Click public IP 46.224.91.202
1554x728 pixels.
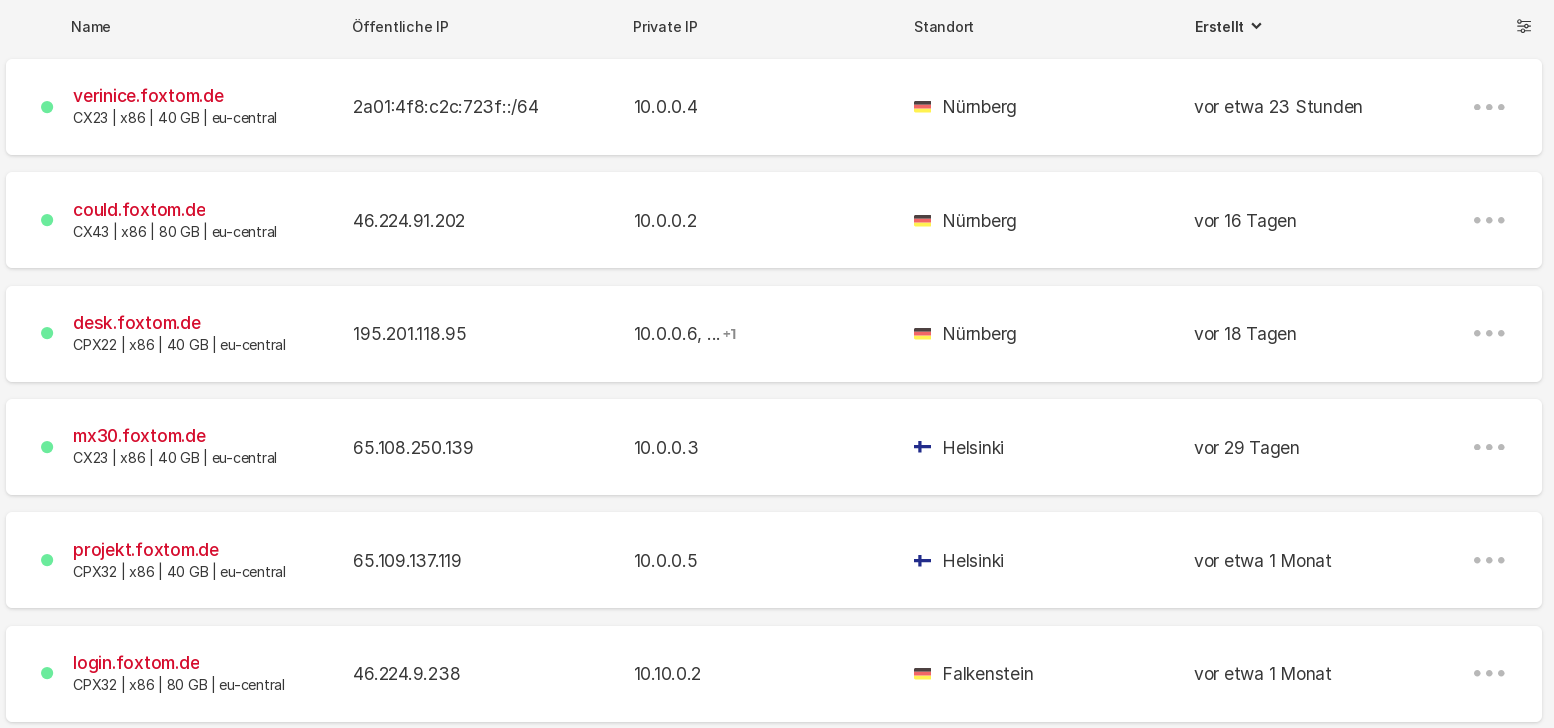409,221
